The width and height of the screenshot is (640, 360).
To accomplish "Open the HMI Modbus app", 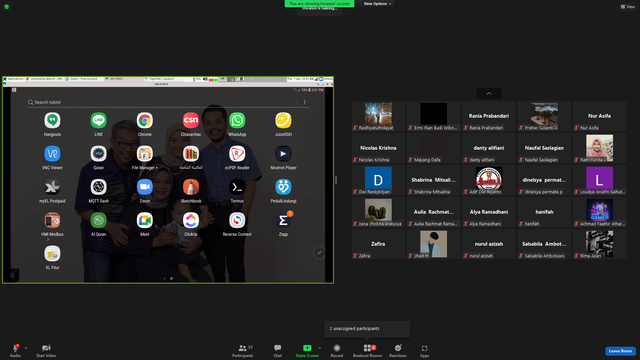I will 52,220.
